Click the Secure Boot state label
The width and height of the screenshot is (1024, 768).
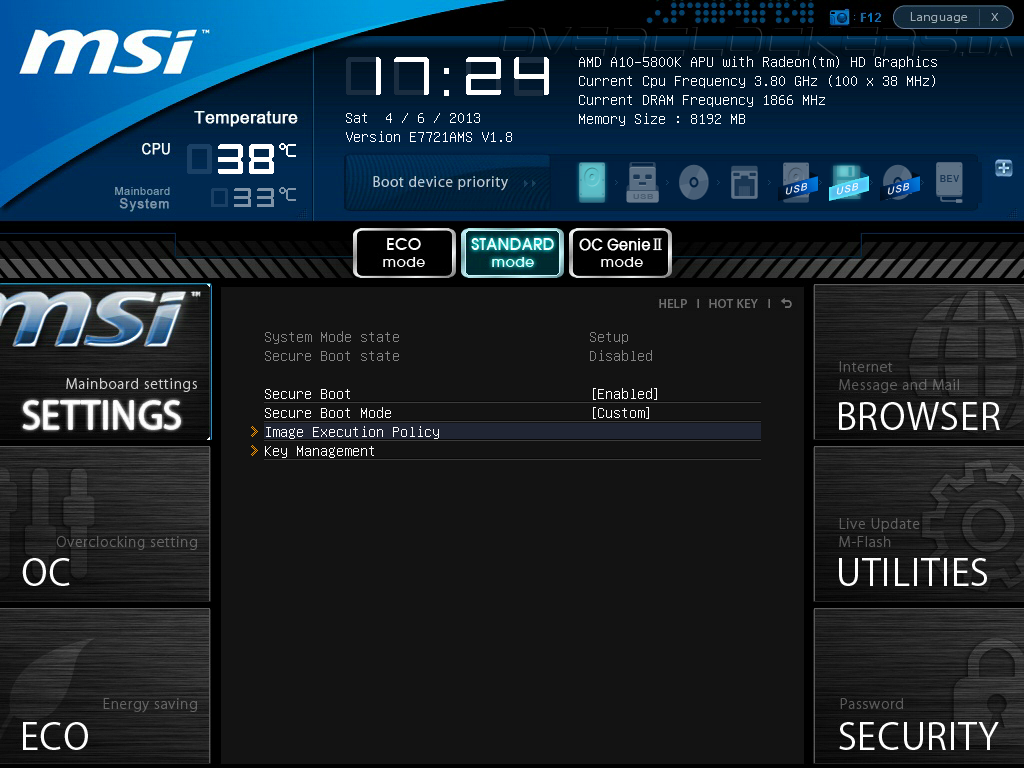pyautogui.click(x=332, y=356)
